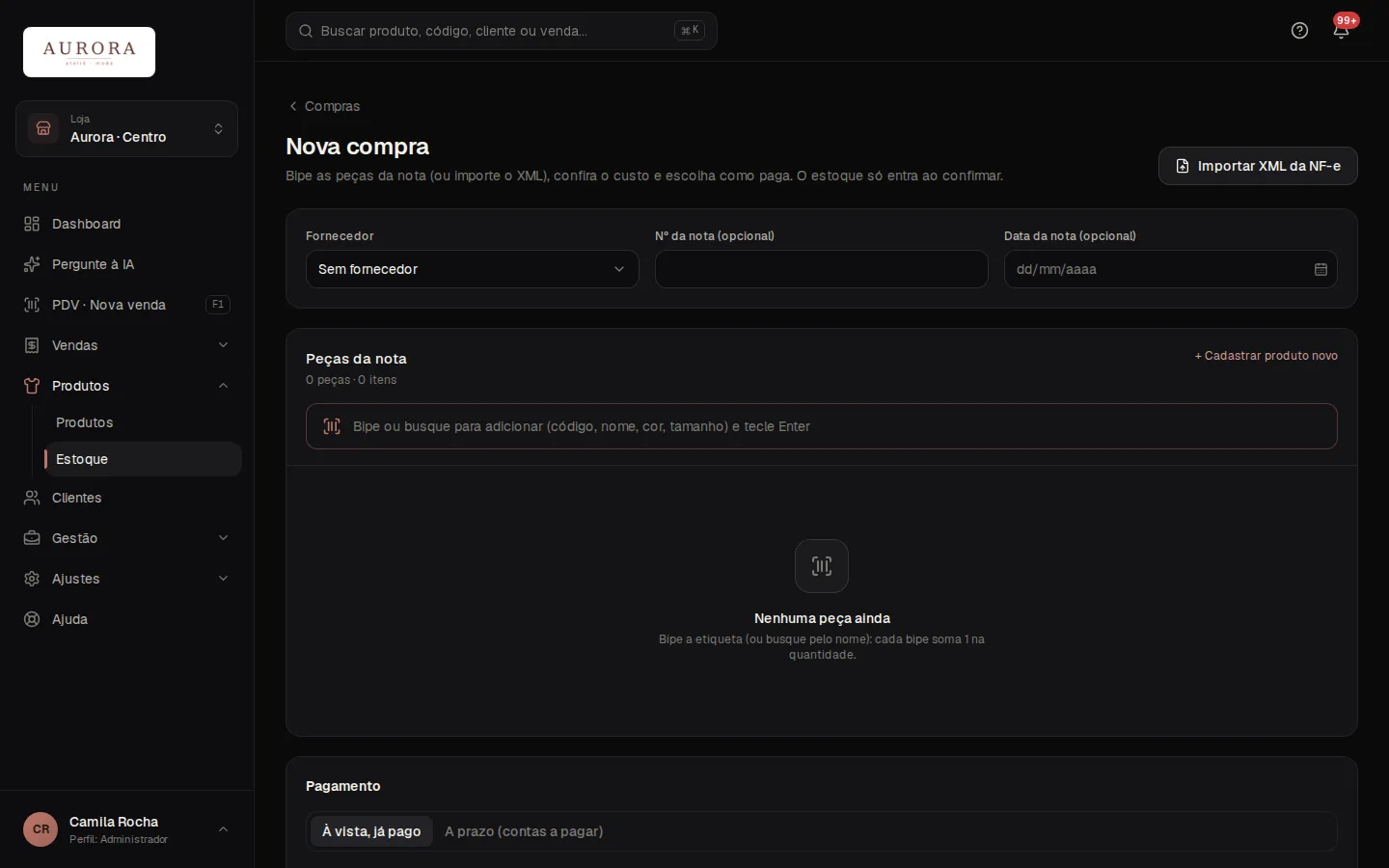Focus the Bipe ou busque product field
The width and height of the screenshot is (1389, 868).
click(x=822, y=426)
